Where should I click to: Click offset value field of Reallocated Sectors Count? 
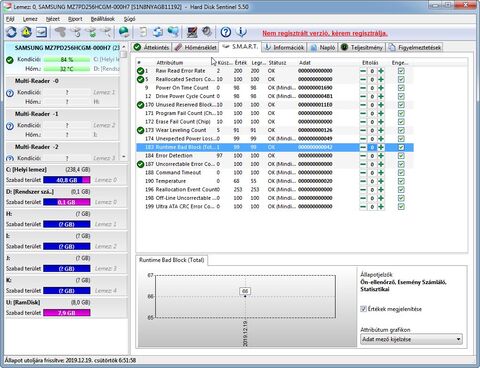(x=372, y=79)
